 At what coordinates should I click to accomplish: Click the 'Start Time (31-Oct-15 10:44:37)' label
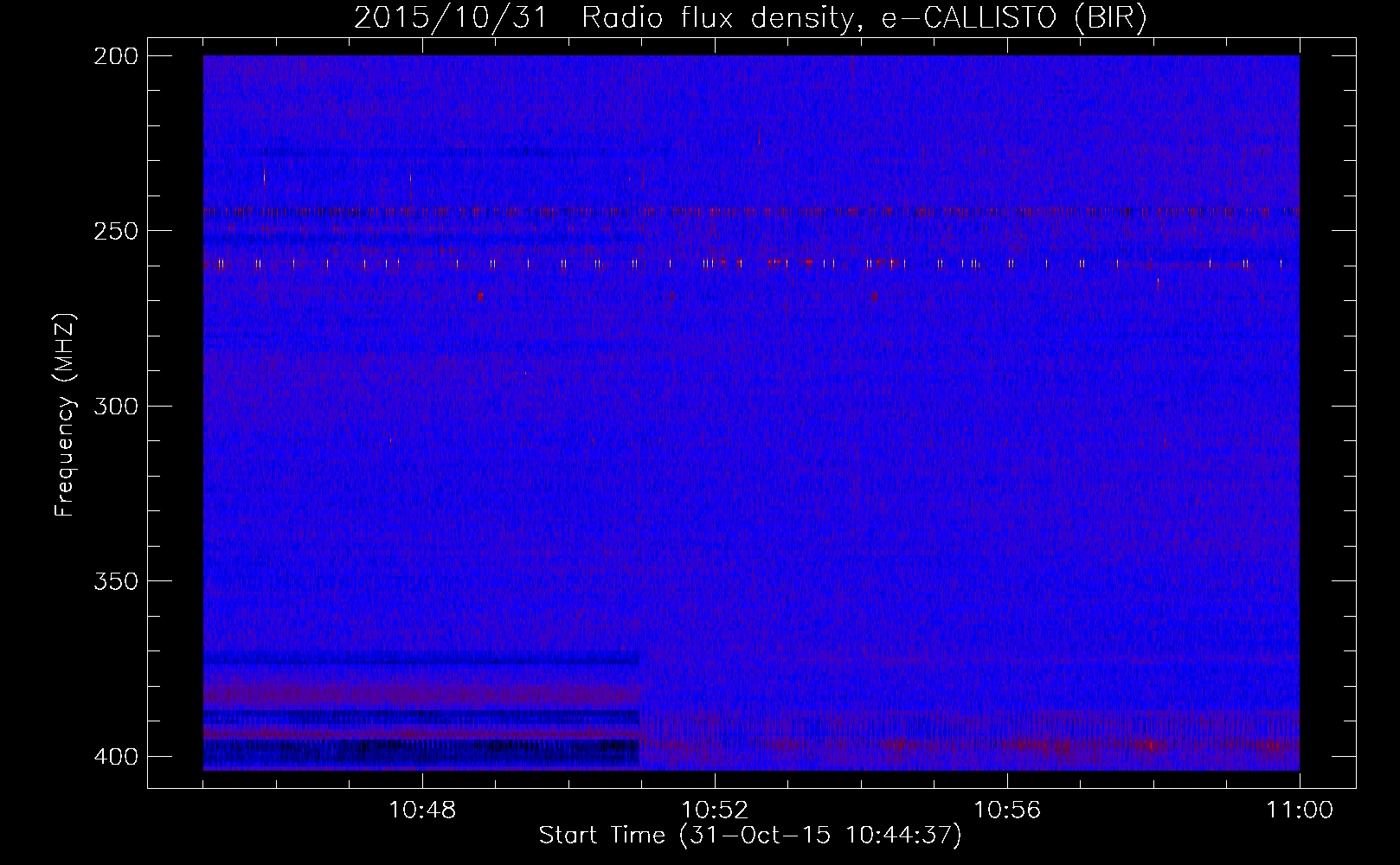click(x=750, y=836)
